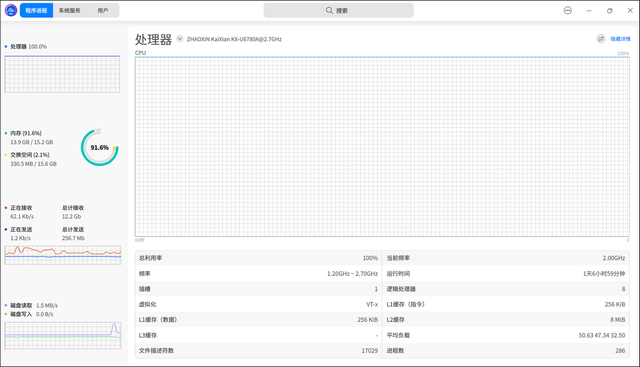640x367 pixels.
Task: Switch to the 程序进程 tab
Action: tap(36, 10)
